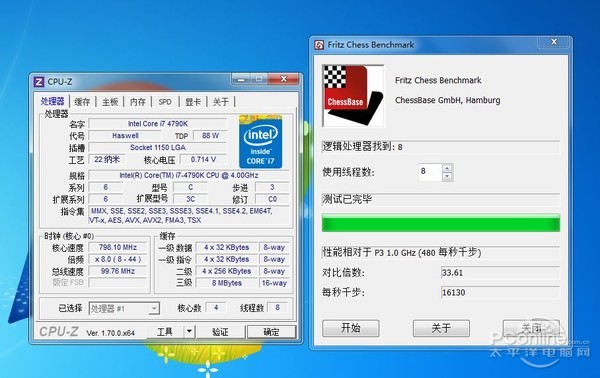Click the 测试已完毕 status text
The width and height of the screenshot is (600, 378).
[x=347, y=199]
